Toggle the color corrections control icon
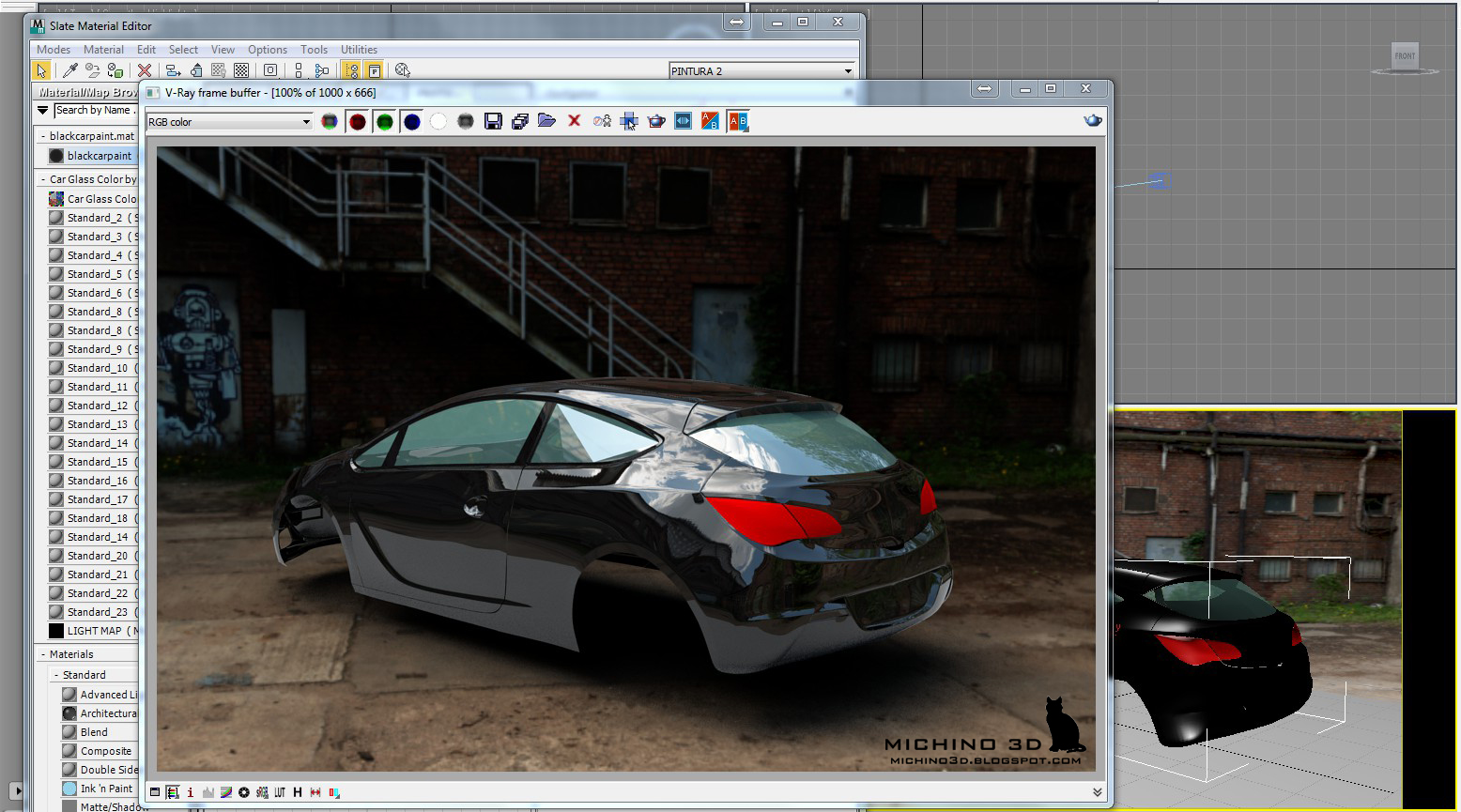This screenshot has height=812, width=1461. [x=172, y=792]
